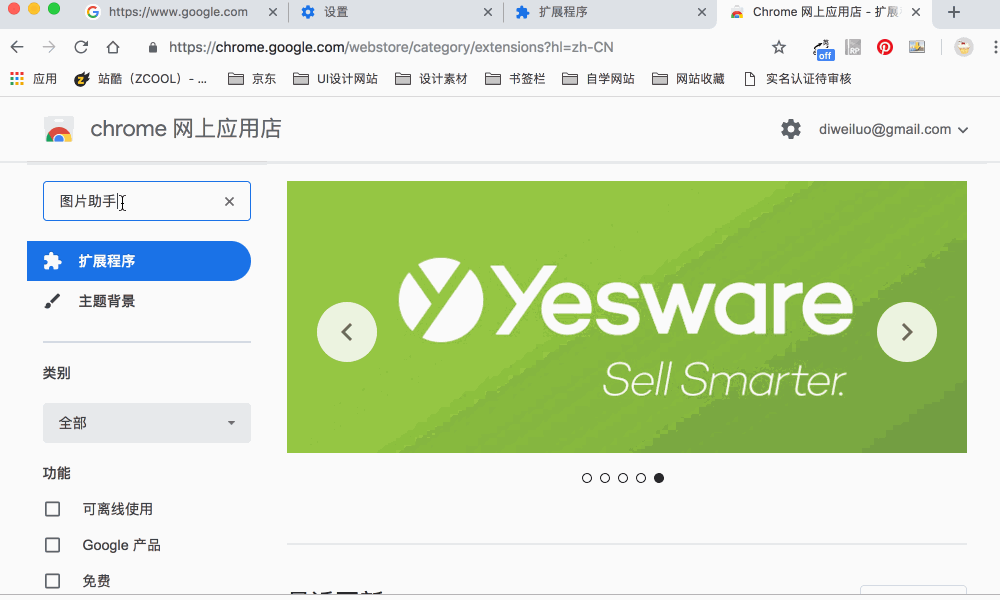Click the Chrome web store logo

point(59,129)
